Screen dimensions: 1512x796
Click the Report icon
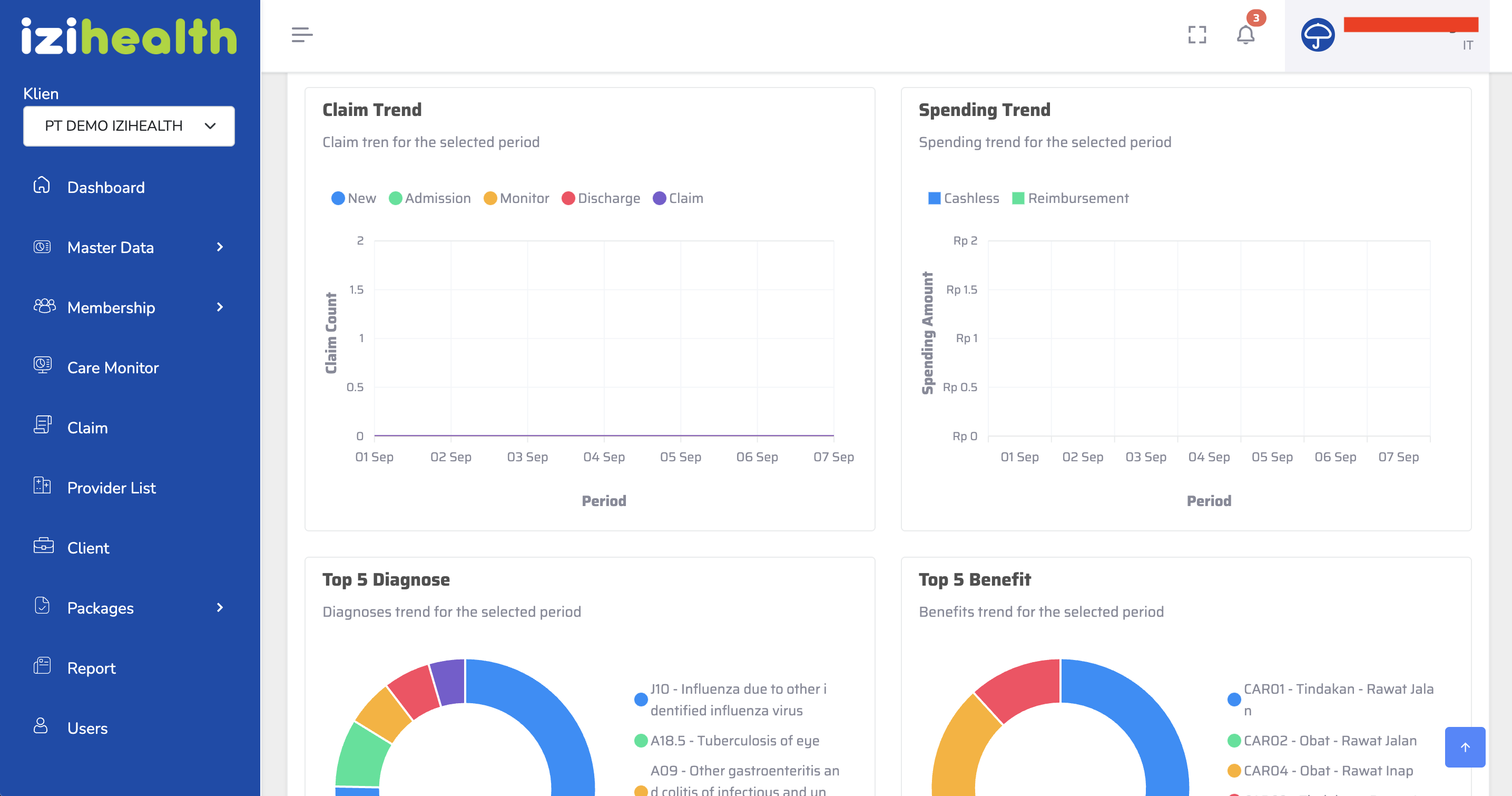42,666
